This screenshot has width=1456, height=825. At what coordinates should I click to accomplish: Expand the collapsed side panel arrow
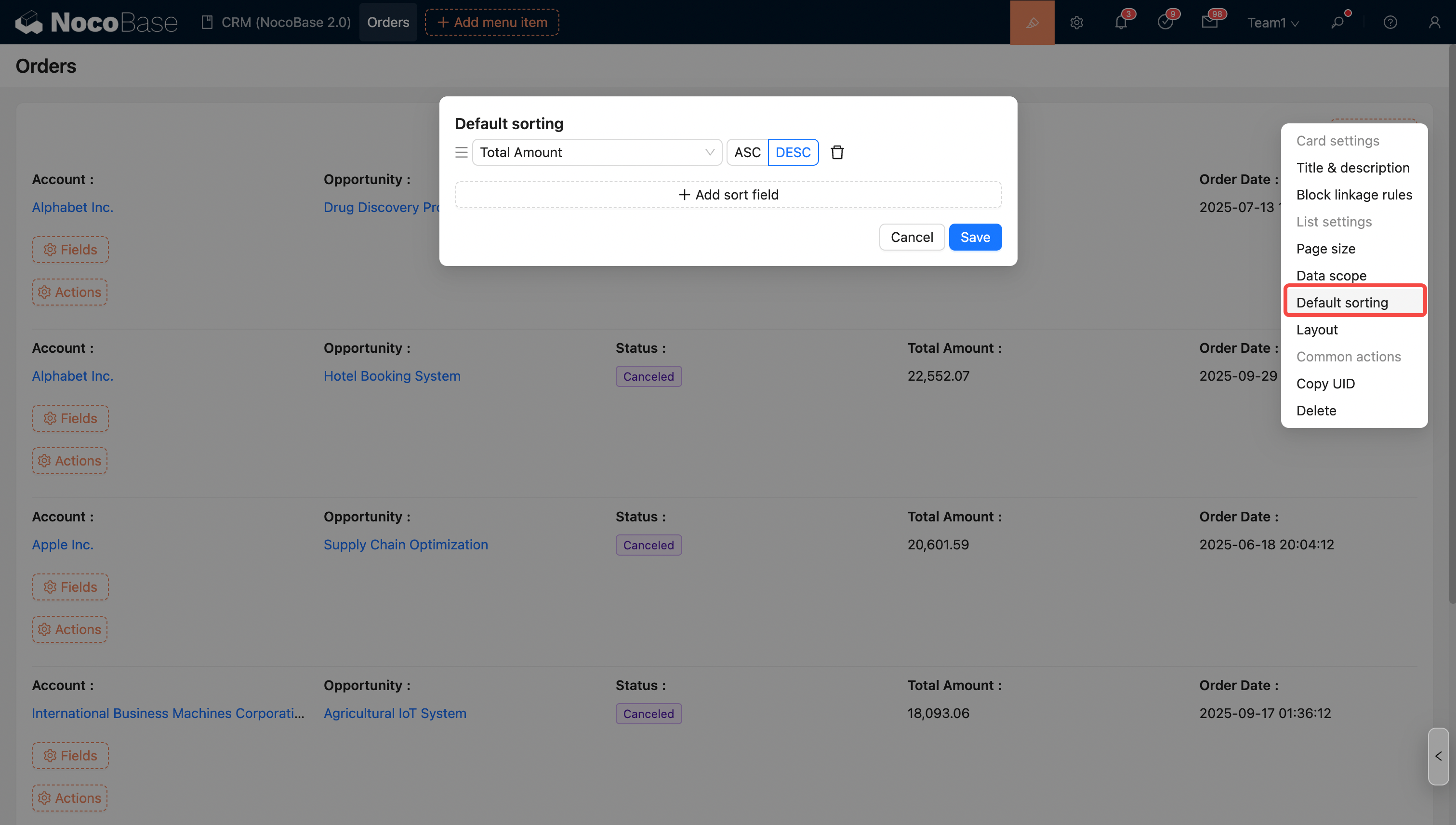pos(1438,756)
